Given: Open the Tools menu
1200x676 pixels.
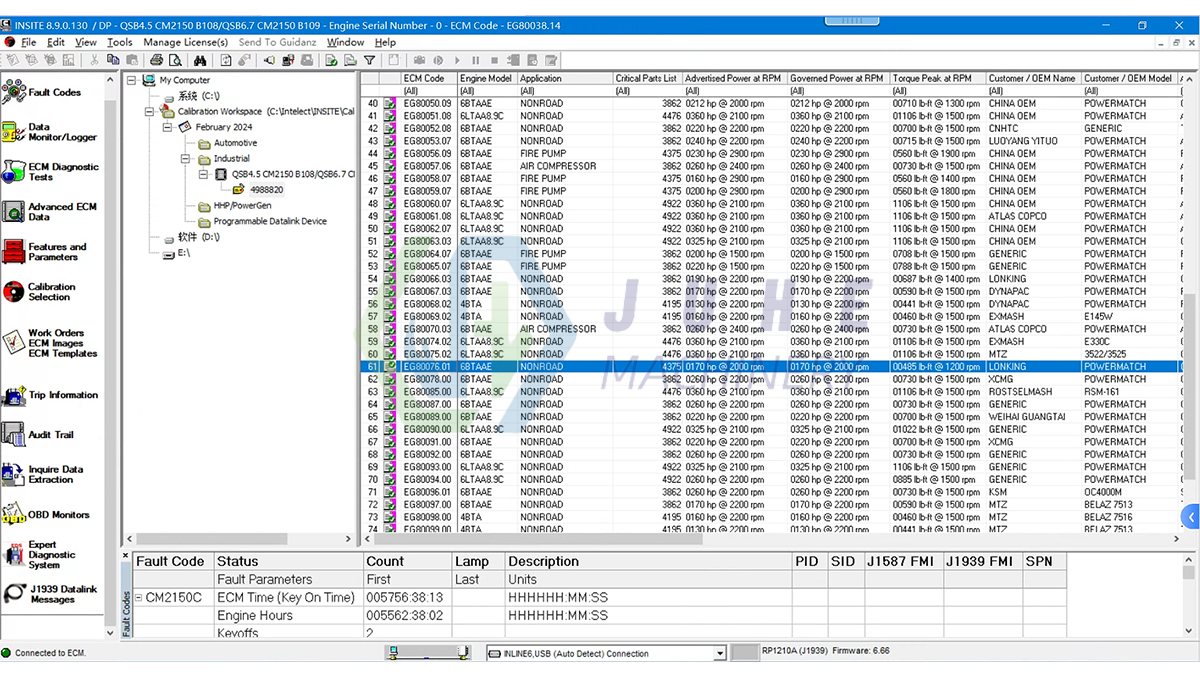Looking at the screenshot, I should (x=120, y=43).
